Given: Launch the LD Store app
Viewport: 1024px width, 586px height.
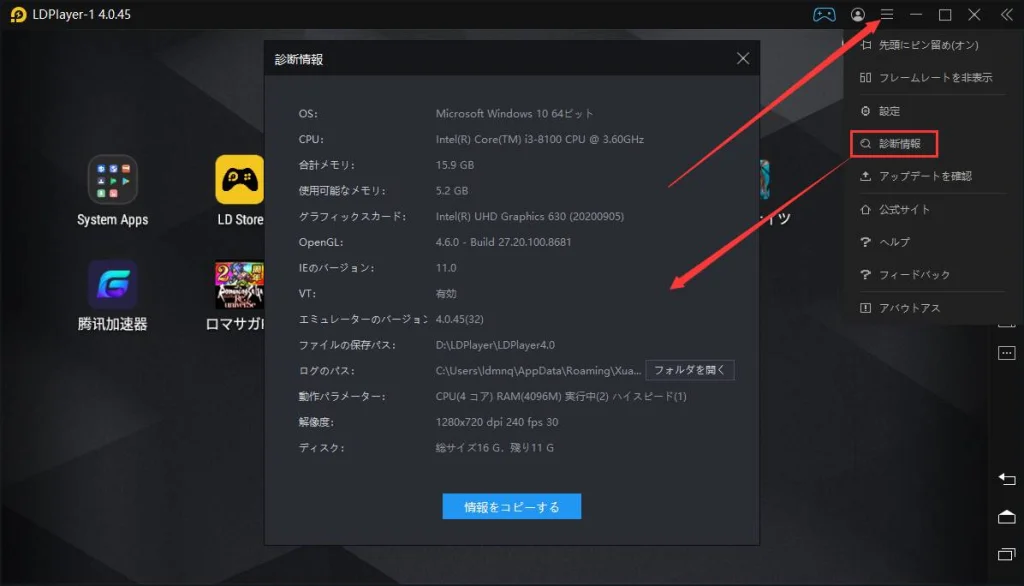Looking at the screenshot, I should (x=240, y=180).
